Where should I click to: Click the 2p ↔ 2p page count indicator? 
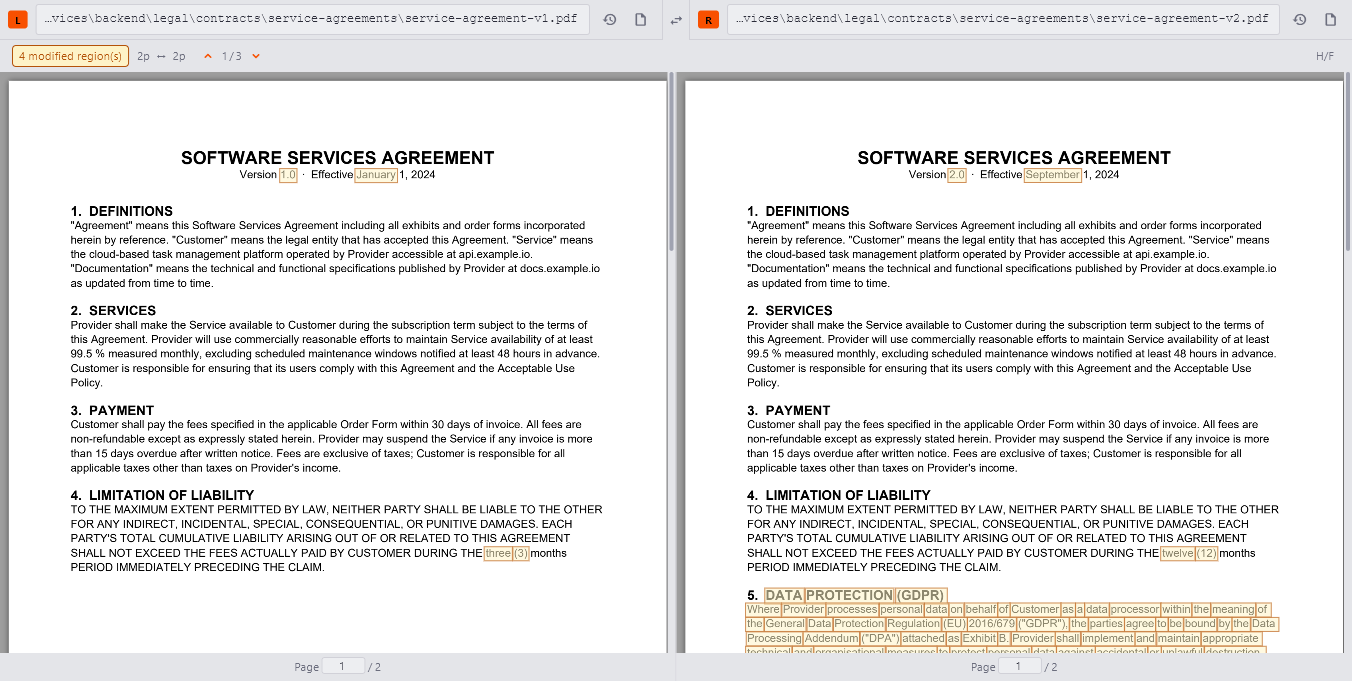click(161, 56)
